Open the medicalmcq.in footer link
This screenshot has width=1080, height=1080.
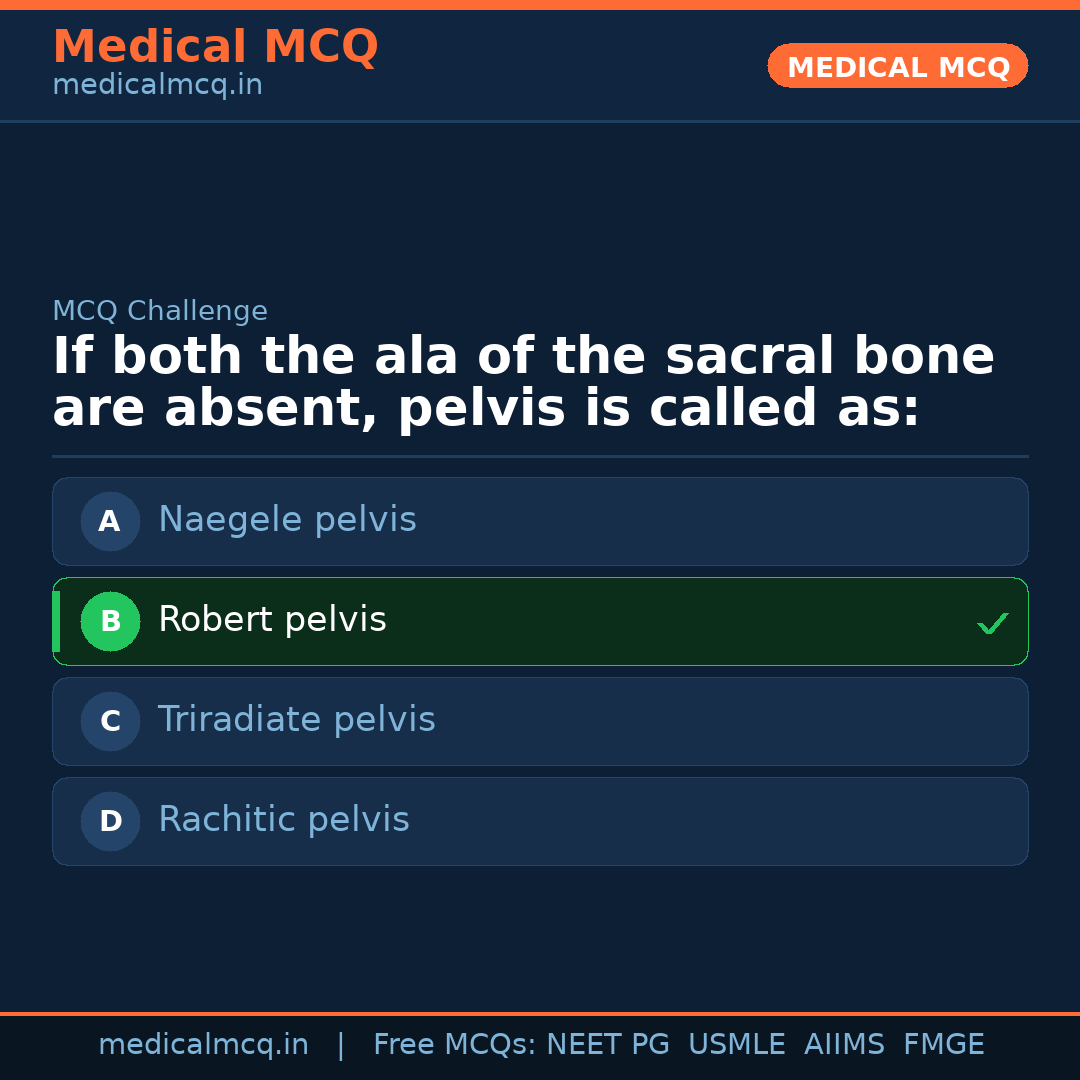tap(204, 1043)
